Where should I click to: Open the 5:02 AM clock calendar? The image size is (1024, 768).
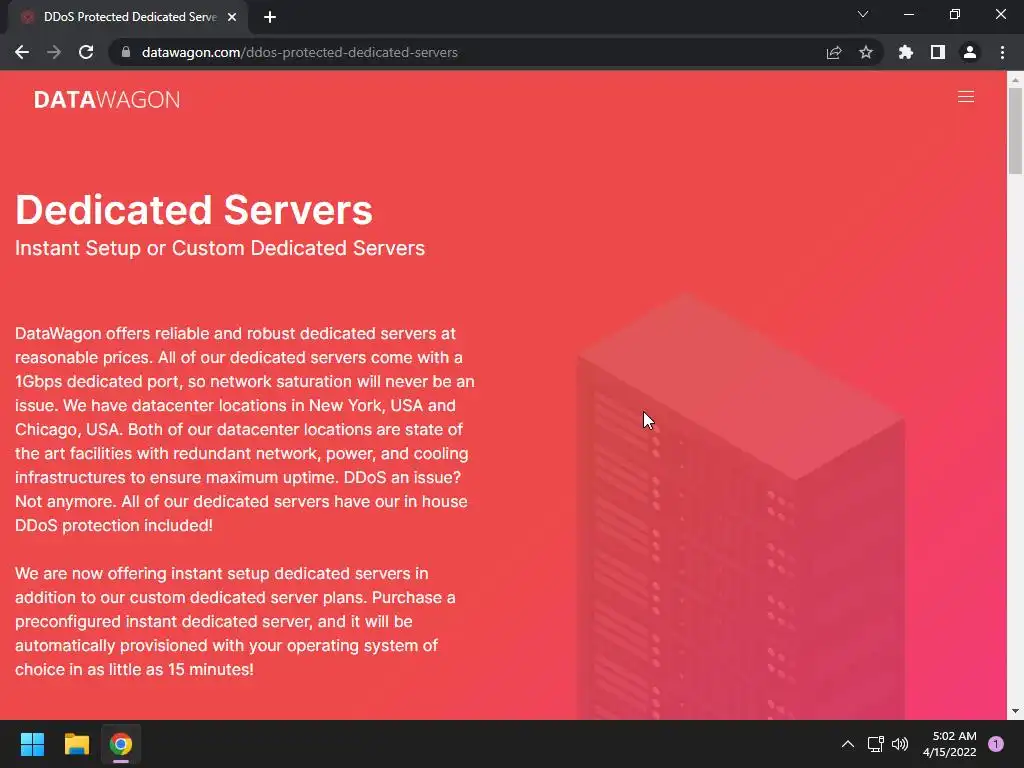tap(950, 744)
